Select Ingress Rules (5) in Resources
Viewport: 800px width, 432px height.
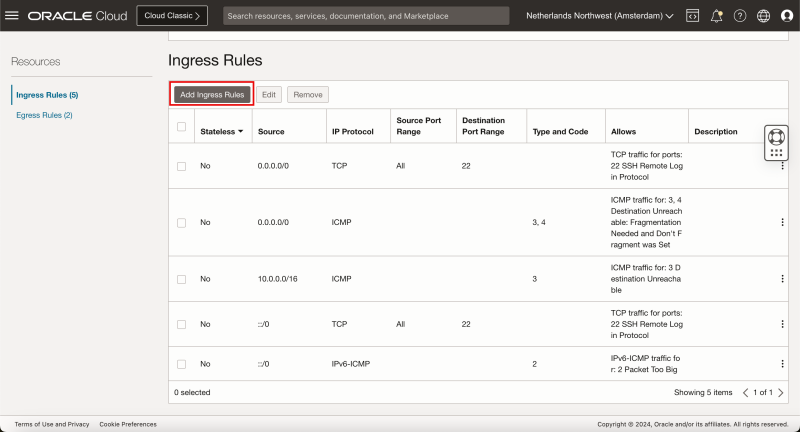click(x=47, y=95)
